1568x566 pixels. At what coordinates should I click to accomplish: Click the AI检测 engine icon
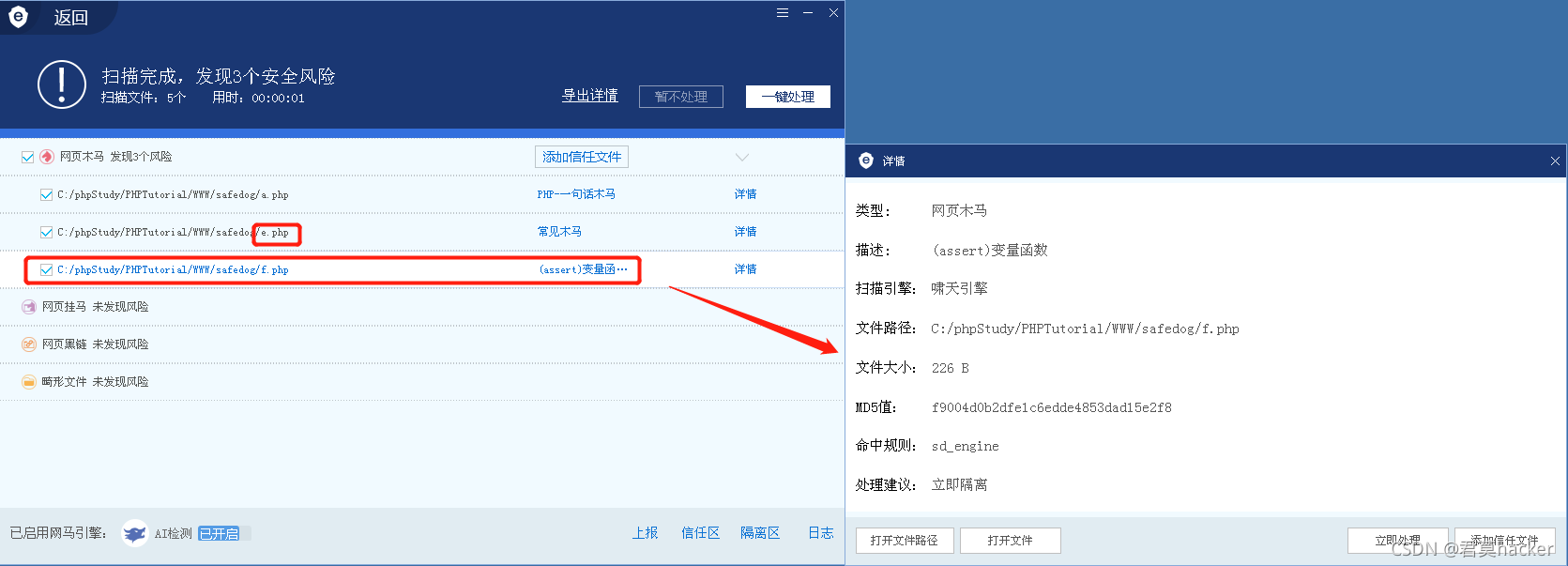tap(135, 533)
